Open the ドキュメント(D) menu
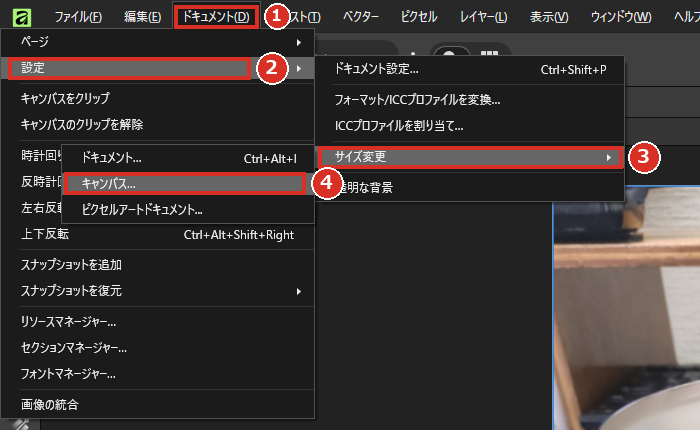700x430 pixels. click(x=216, y=17)
